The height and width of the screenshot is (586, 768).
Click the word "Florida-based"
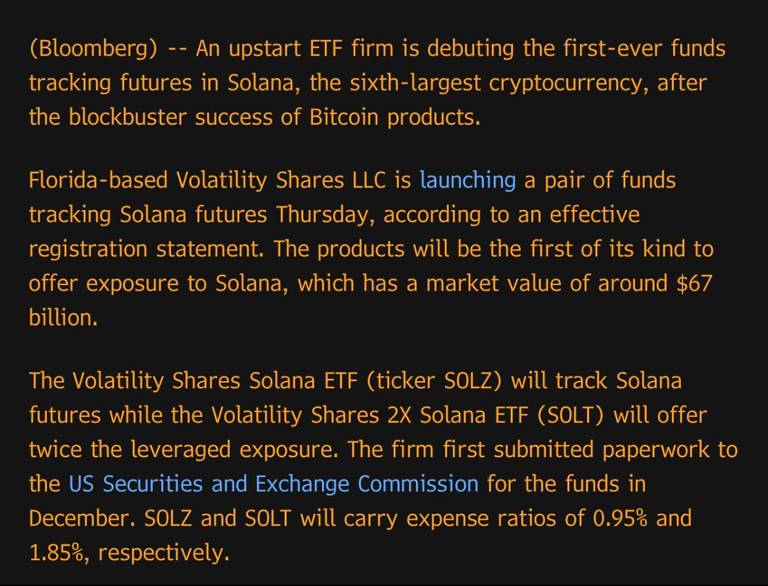(x=98, y=180)
